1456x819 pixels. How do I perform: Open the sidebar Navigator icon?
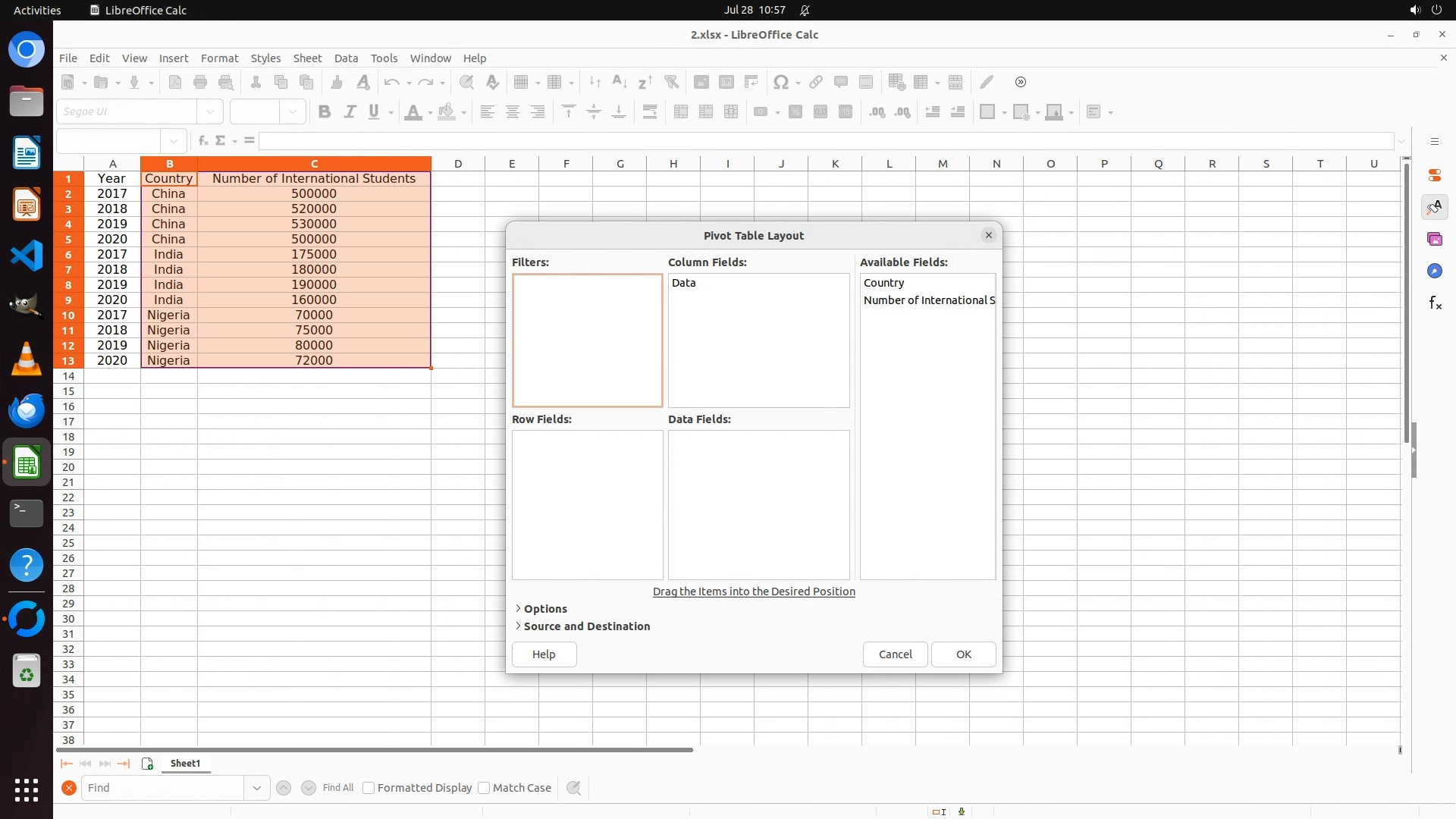tap(1434, 271)
